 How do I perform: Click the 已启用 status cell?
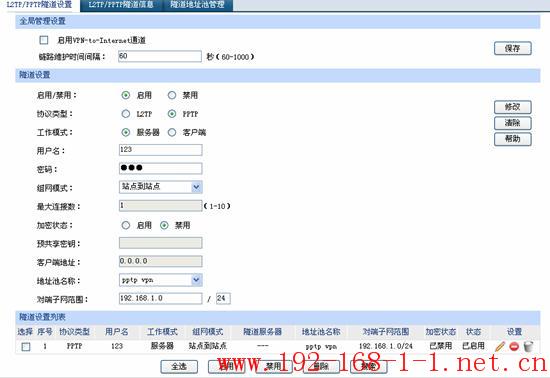click(x=473, y=346)
